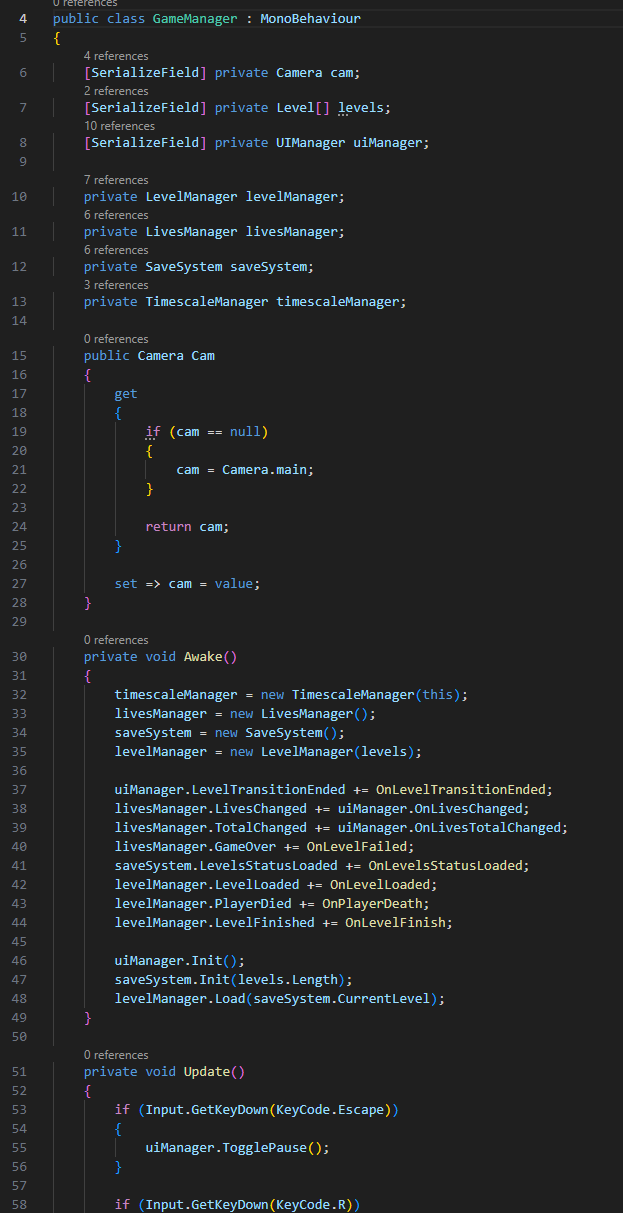Viewport: 623px width, 1213px height.
Task: Click the MonoBehaviour base class
Action: tap(311, 19)
